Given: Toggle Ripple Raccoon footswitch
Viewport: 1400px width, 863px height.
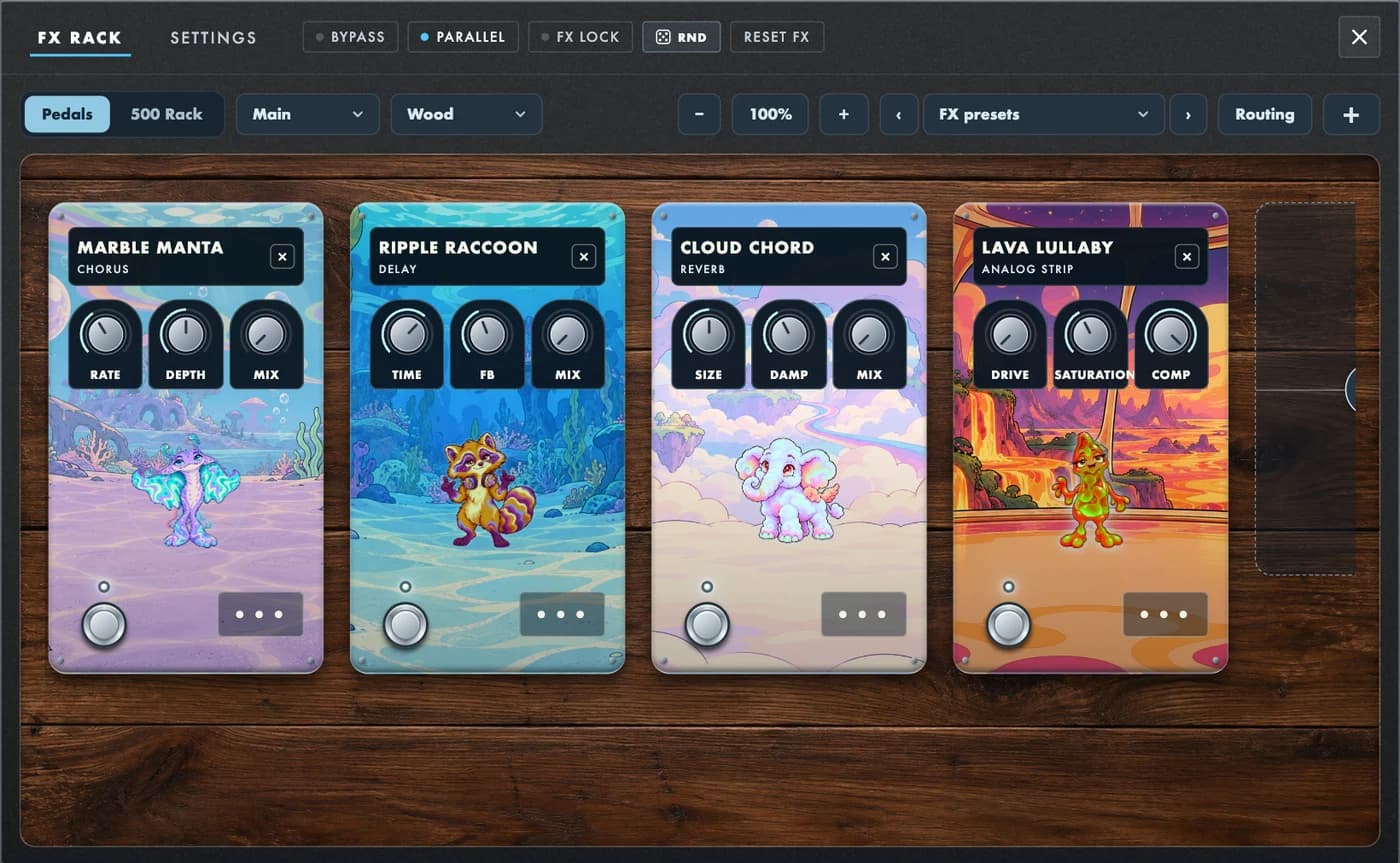Looking at the screenshot, I should click(x=405, y=625).
